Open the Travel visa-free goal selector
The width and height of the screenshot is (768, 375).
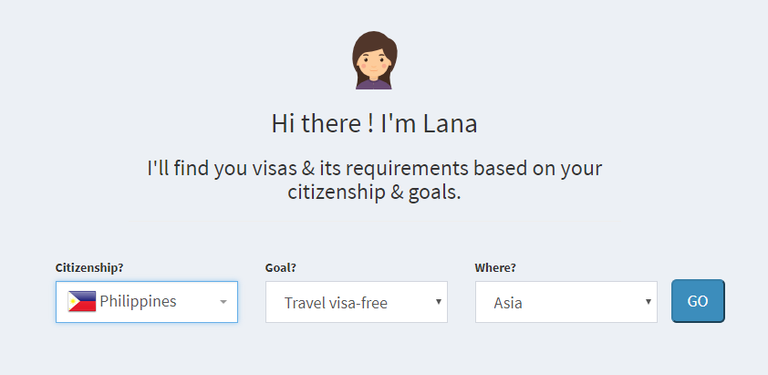357,302
